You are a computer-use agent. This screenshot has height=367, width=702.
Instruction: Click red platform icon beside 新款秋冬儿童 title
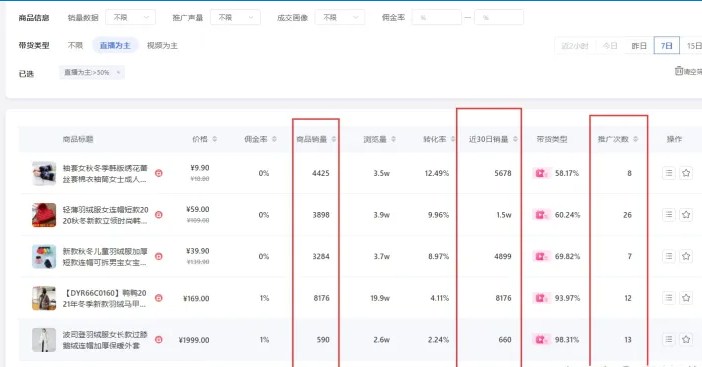[158, 256]
